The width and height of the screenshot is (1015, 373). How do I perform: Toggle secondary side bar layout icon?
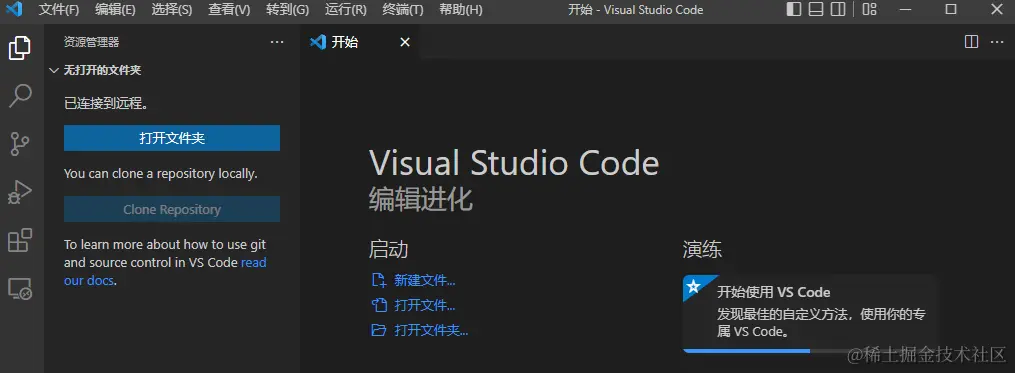(x=838, y=9)
